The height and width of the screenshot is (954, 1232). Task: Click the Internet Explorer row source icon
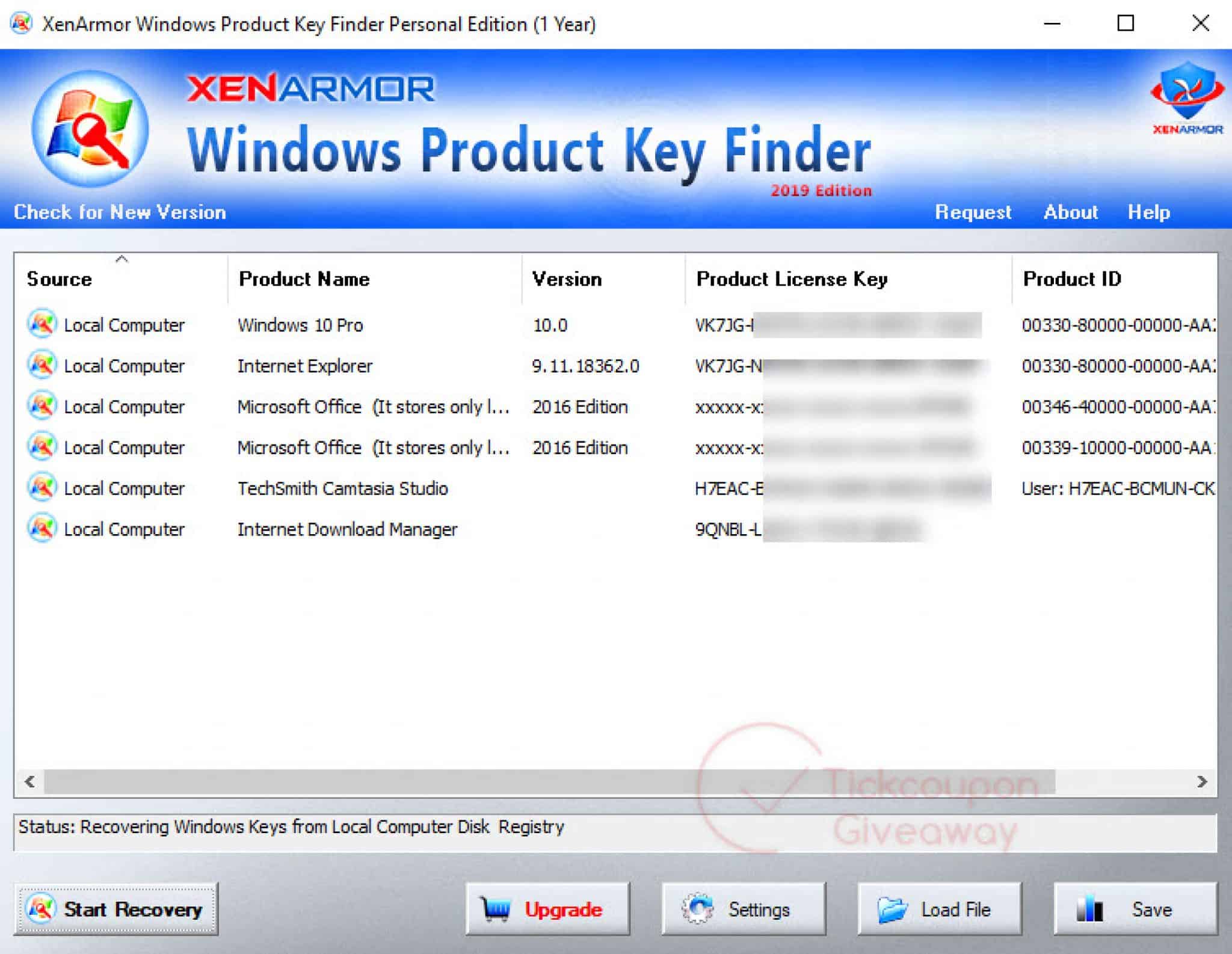coord(42,366)
